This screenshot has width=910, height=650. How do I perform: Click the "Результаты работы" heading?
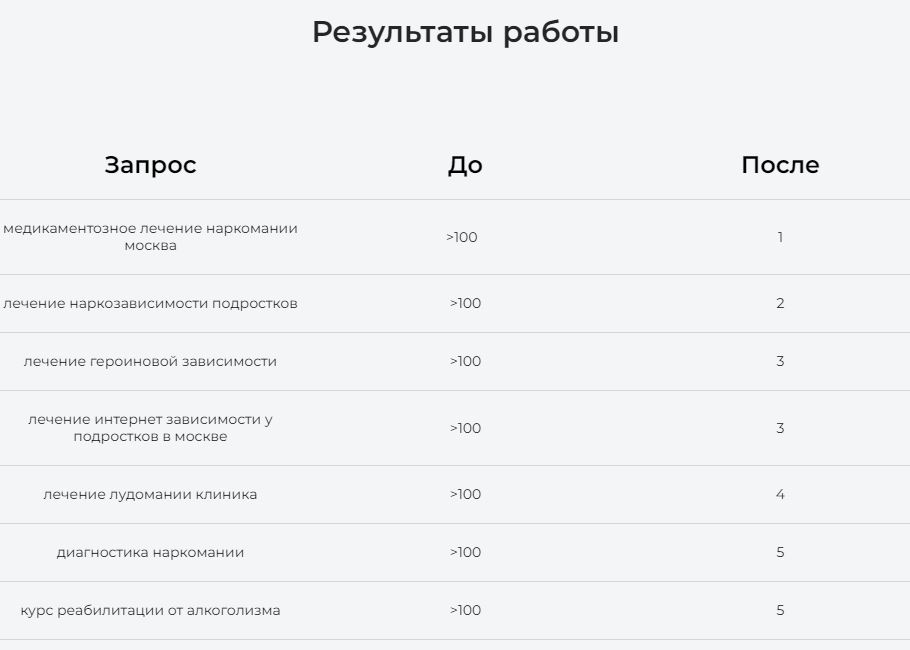point(465,32)
